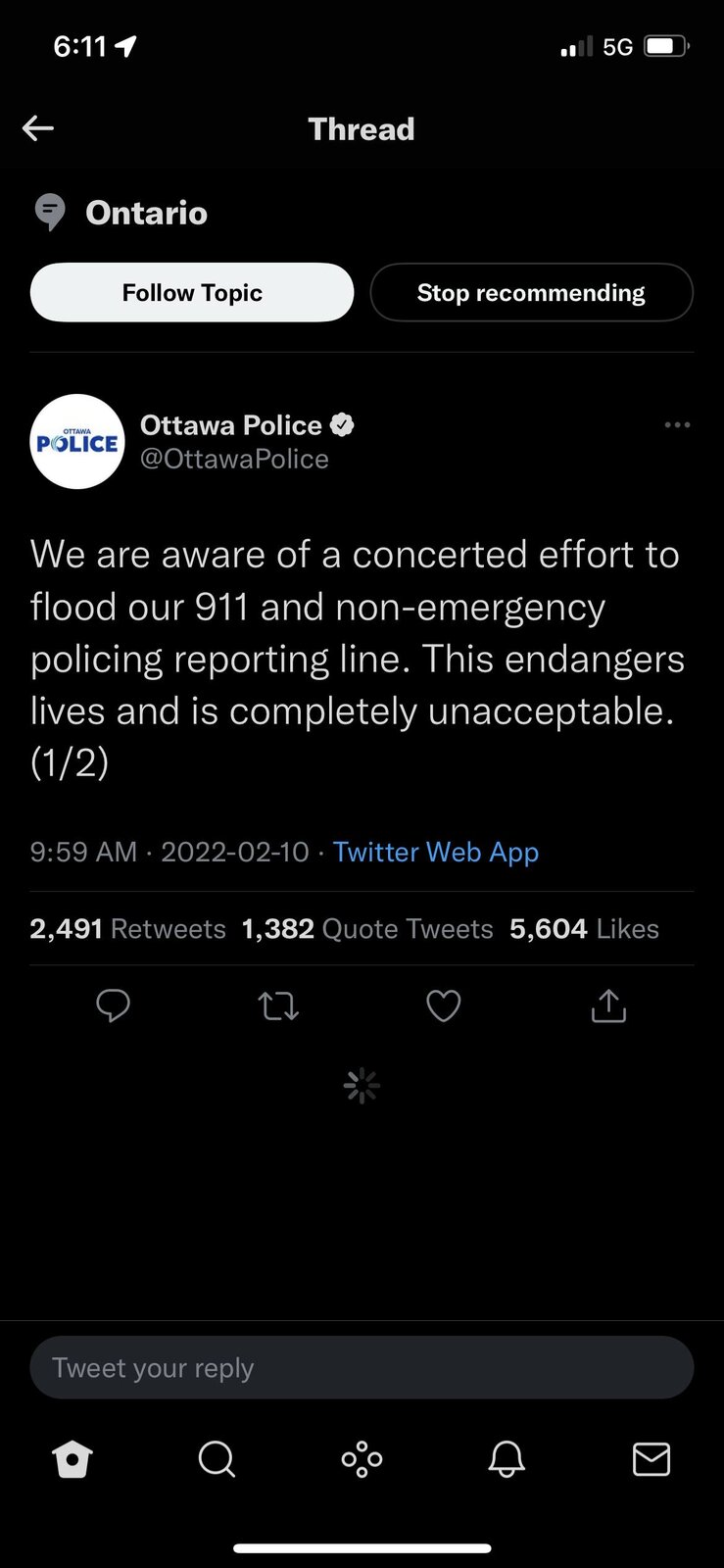Image resolution: width=724 pixels, height=1568 pixels.
Task: Expand options via the three-dot menu
Action: pos(677,424)
